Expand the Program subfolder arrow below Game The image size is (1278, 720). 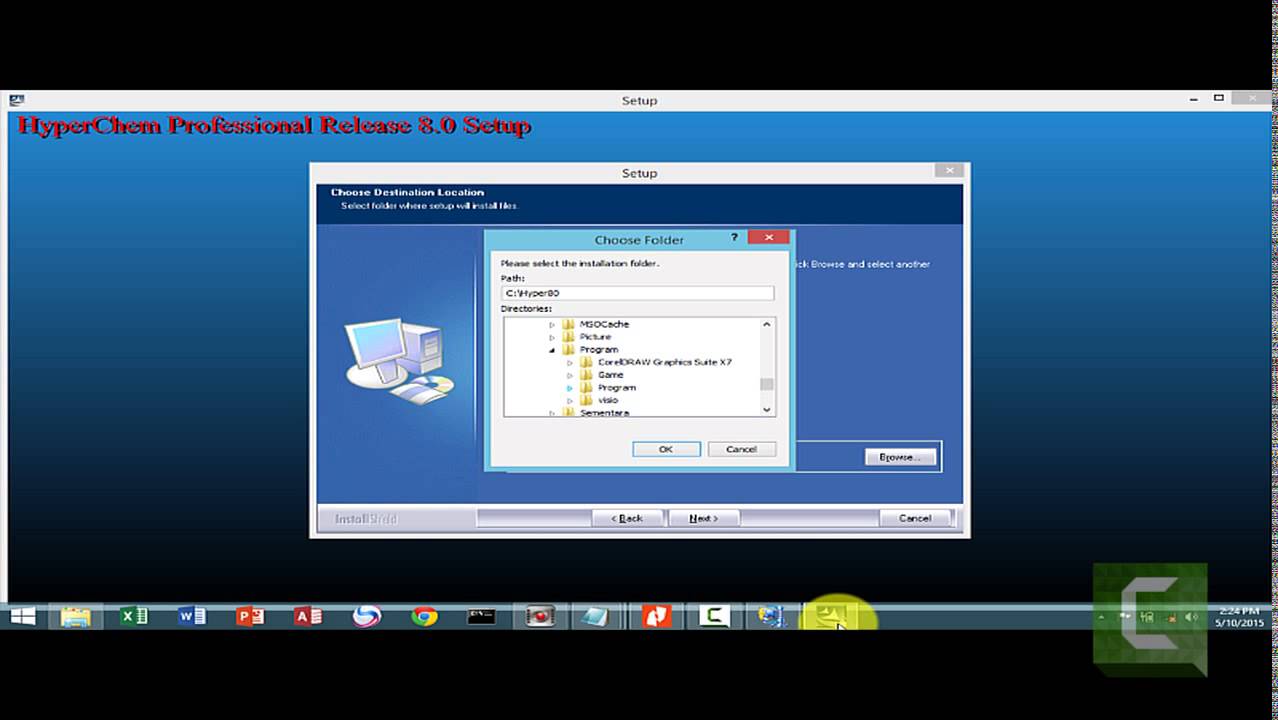pyautogui.click(x=570, y=388)
